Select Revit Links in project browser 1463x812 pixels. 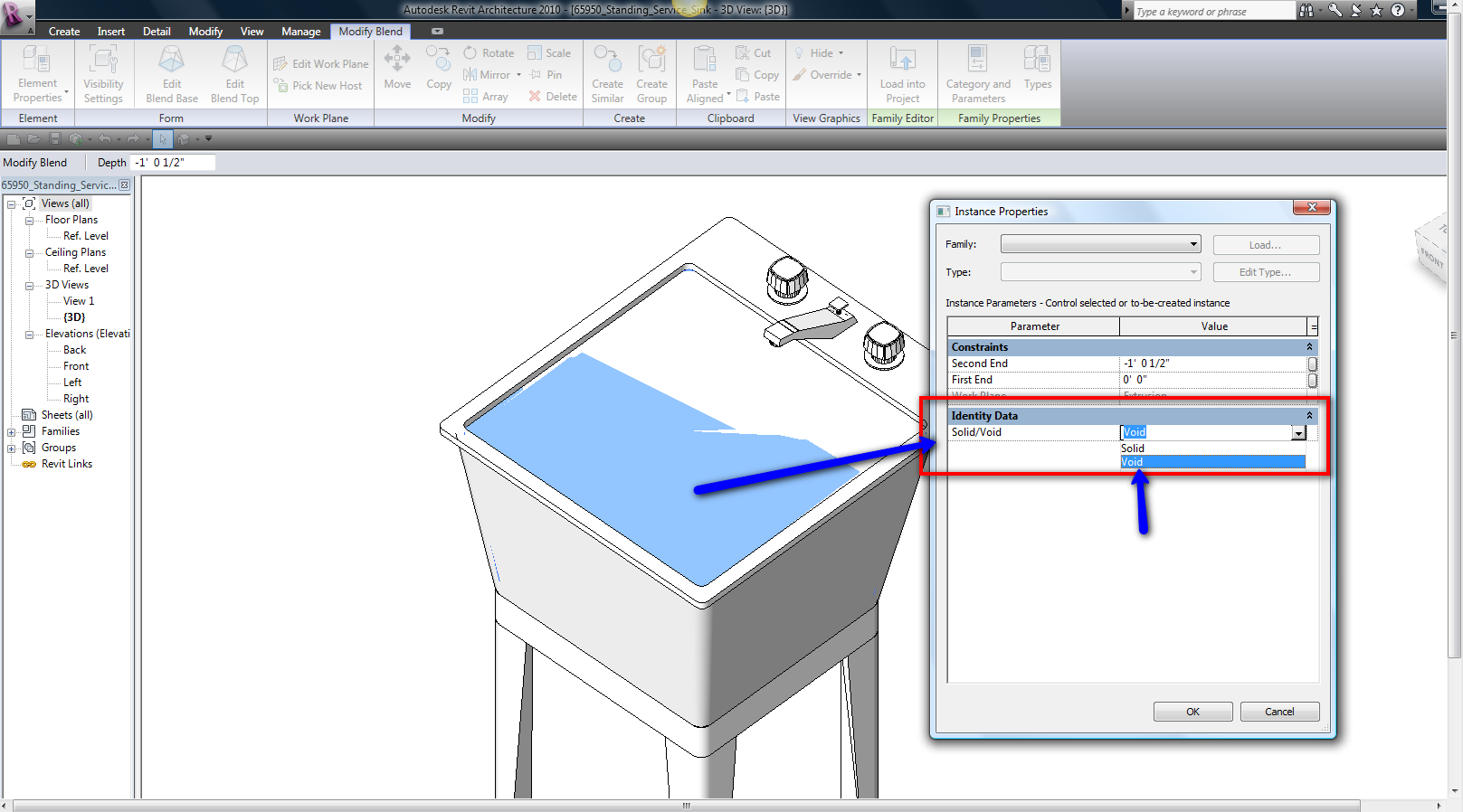coord(67,464)
